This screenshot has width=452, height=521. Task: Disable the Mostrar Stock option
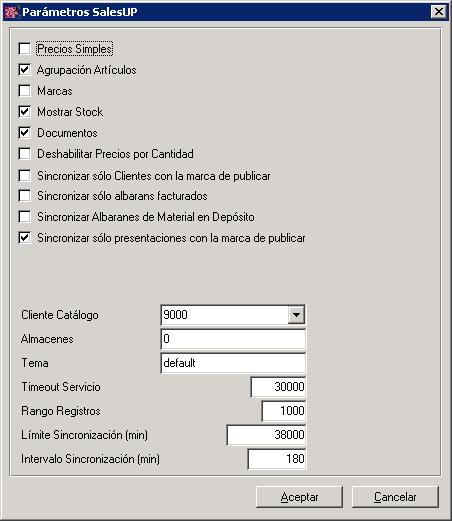25,112
